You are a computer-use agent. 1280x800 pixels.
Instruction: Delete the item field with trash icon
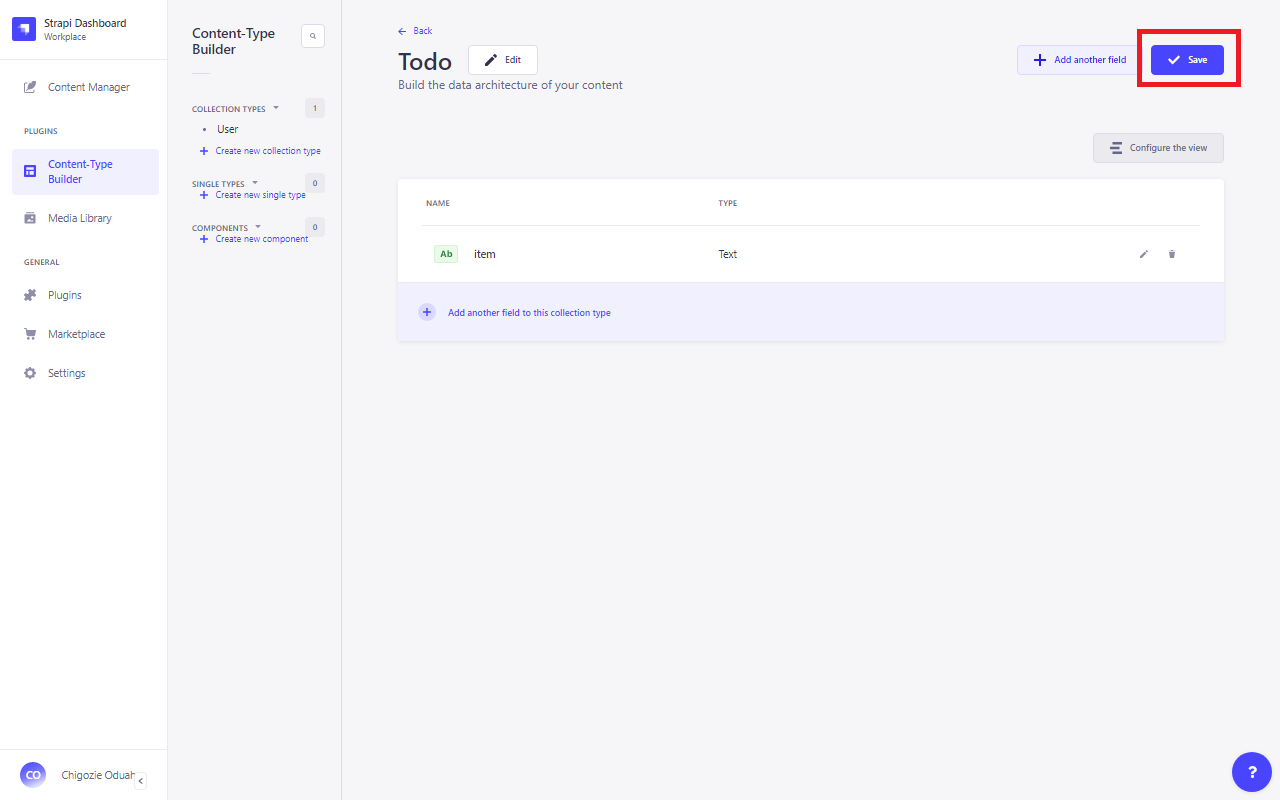tap(1172, 254)
